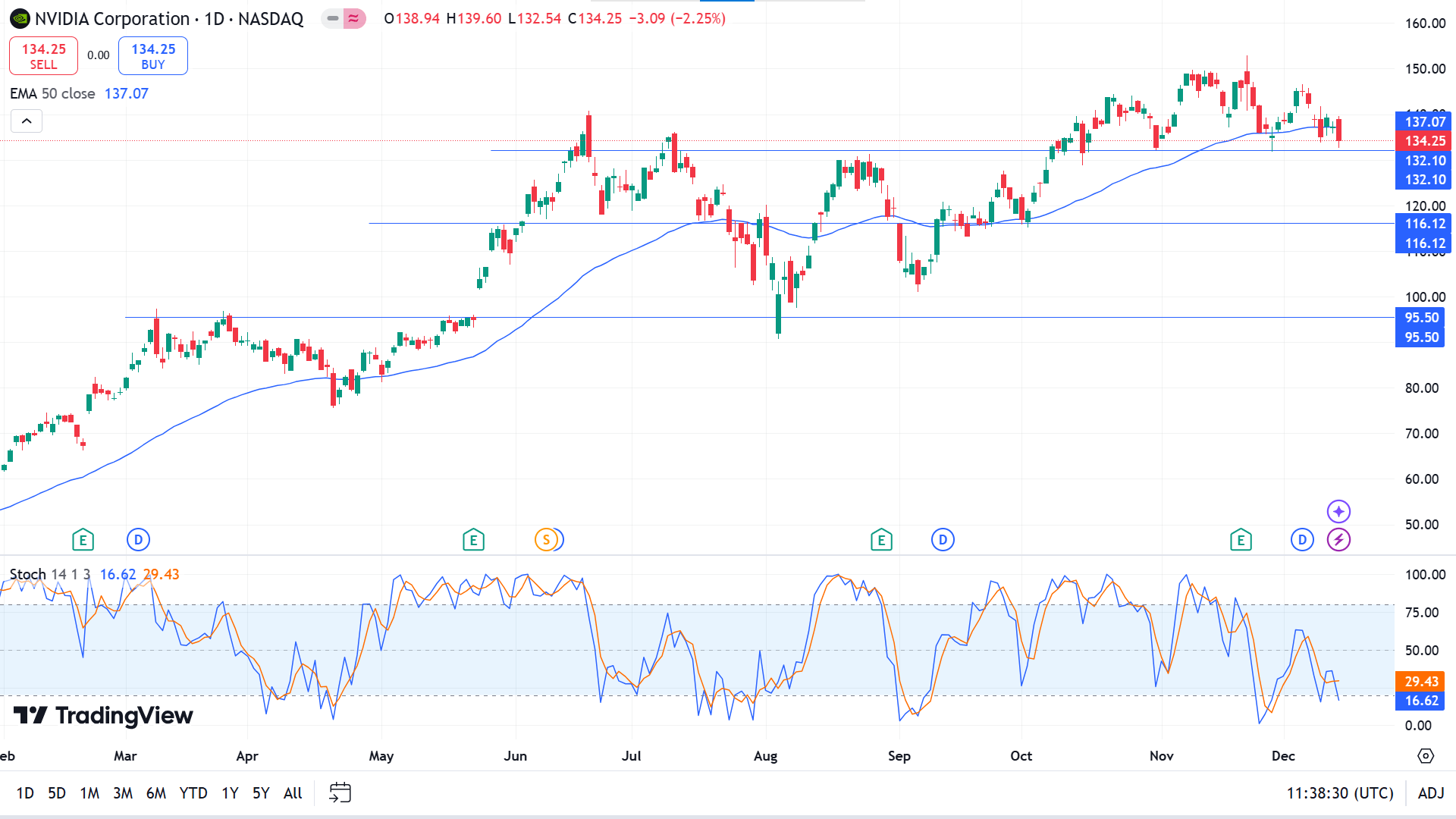Select the YTD time range

click(193, 793)
